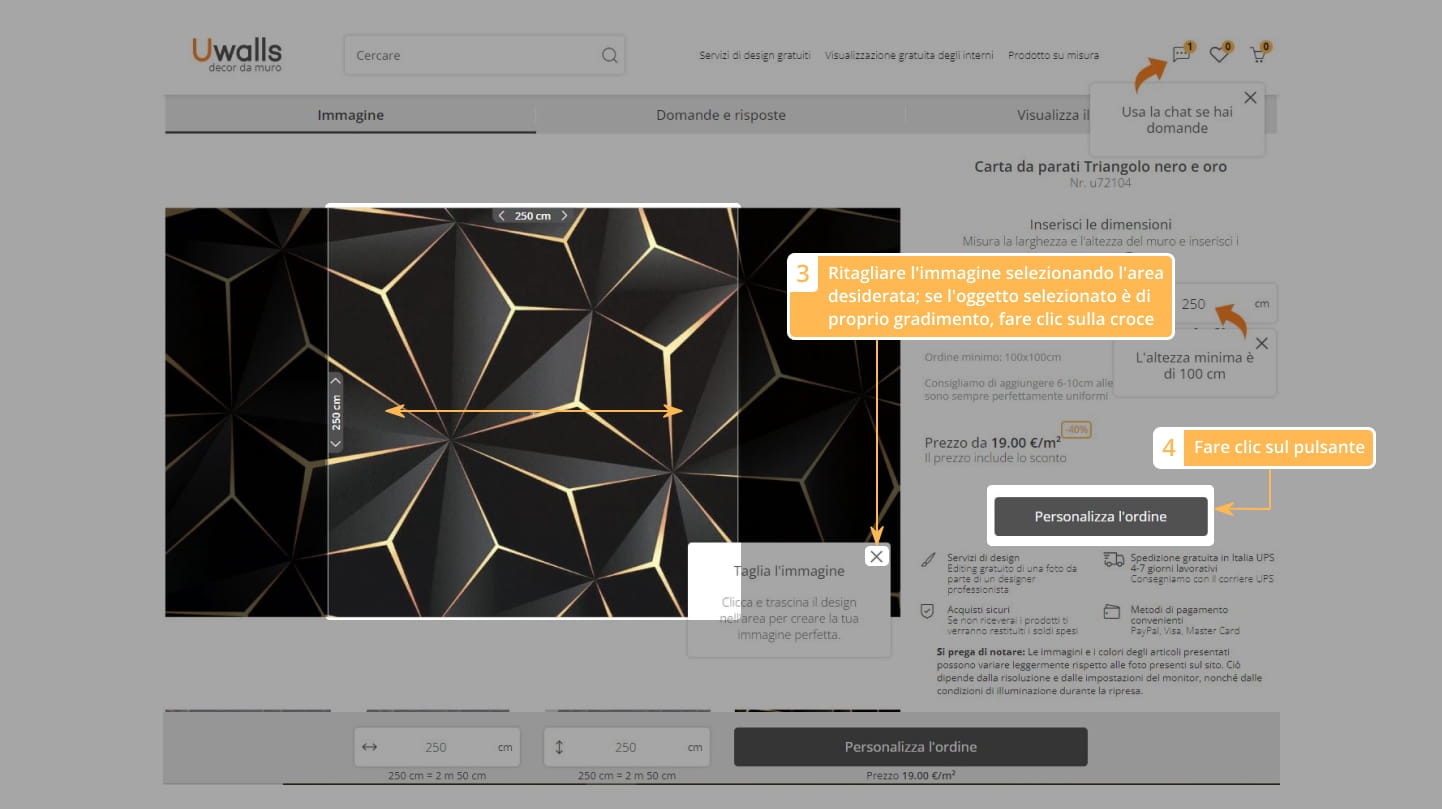Click the Uwalls logo
This screenshot has height=809, width=1442.
(x=237, y=54)
